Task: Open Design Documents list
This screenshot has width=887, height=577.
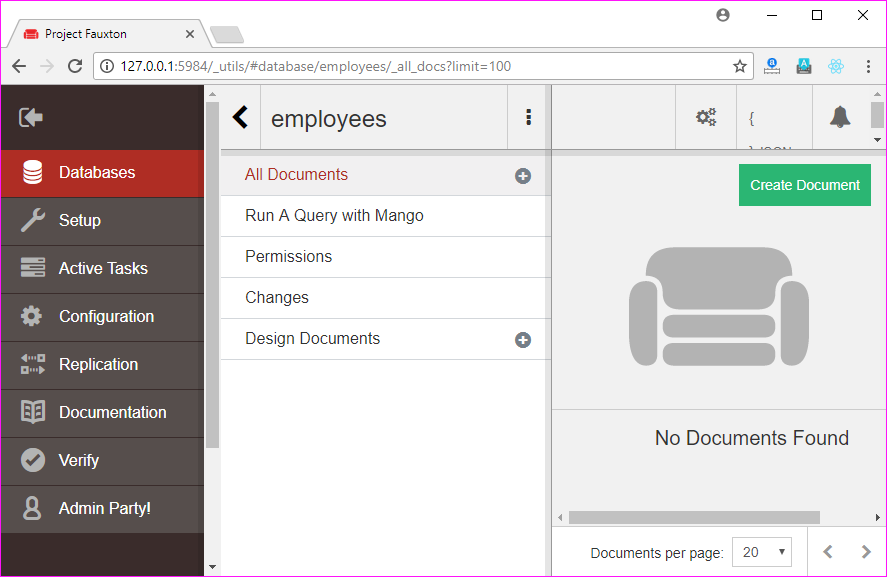Action: (312, 339)
